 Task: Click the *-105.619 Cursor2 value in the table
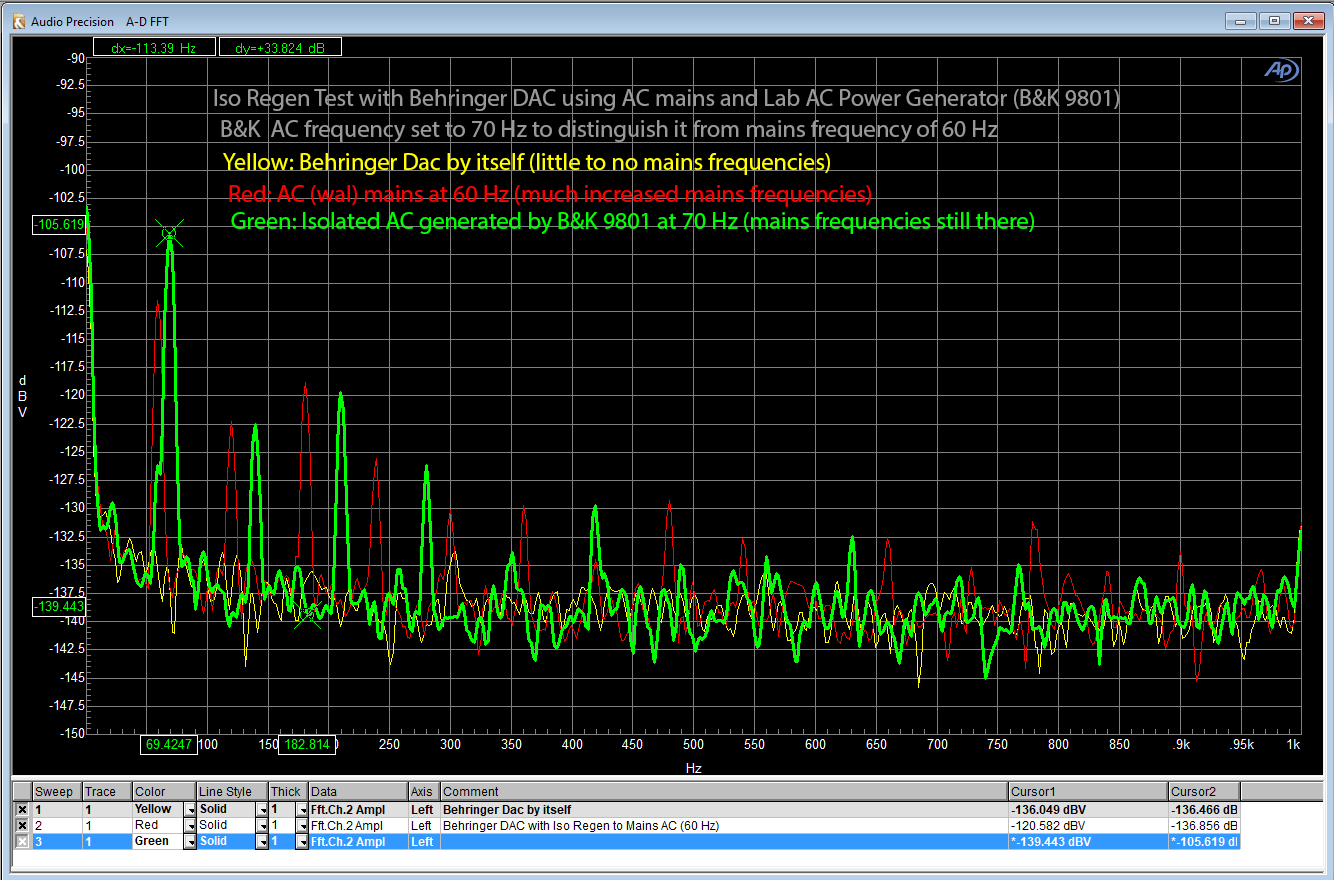(1204, 842)
